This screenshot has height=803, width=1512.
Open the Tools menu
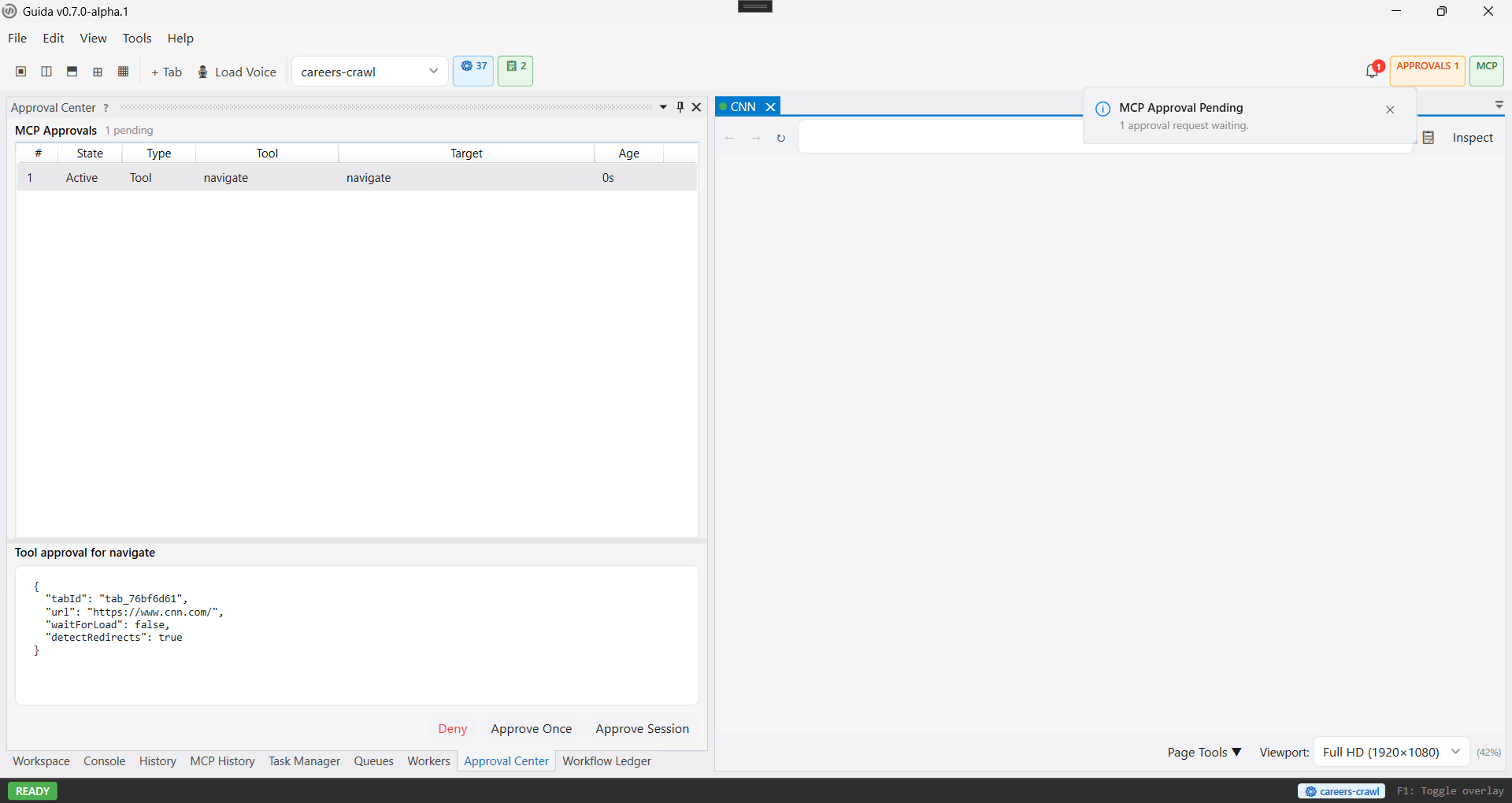(x=137, y=38)
